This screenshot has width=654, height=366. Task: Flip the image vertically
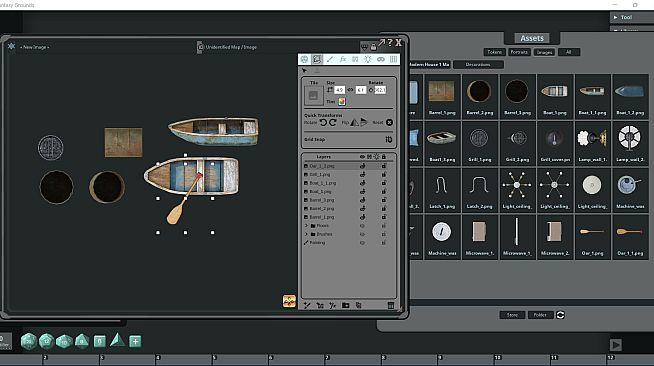364,122
